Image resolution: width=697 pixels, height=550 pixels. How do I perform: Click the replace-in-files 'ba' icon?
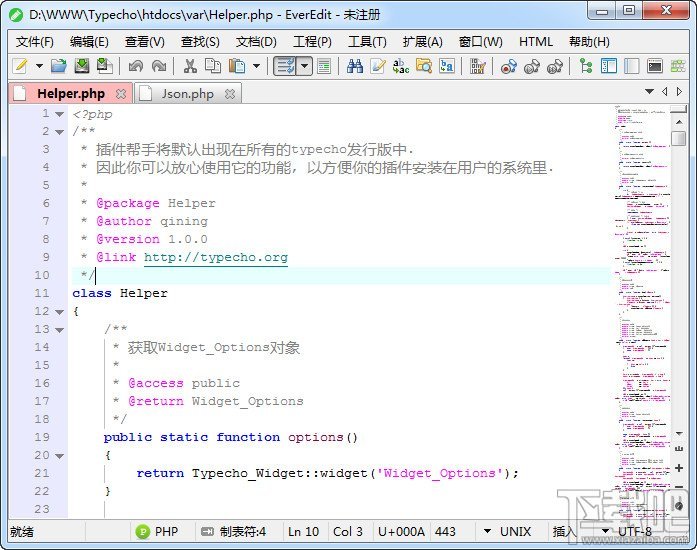coord(447,66)
